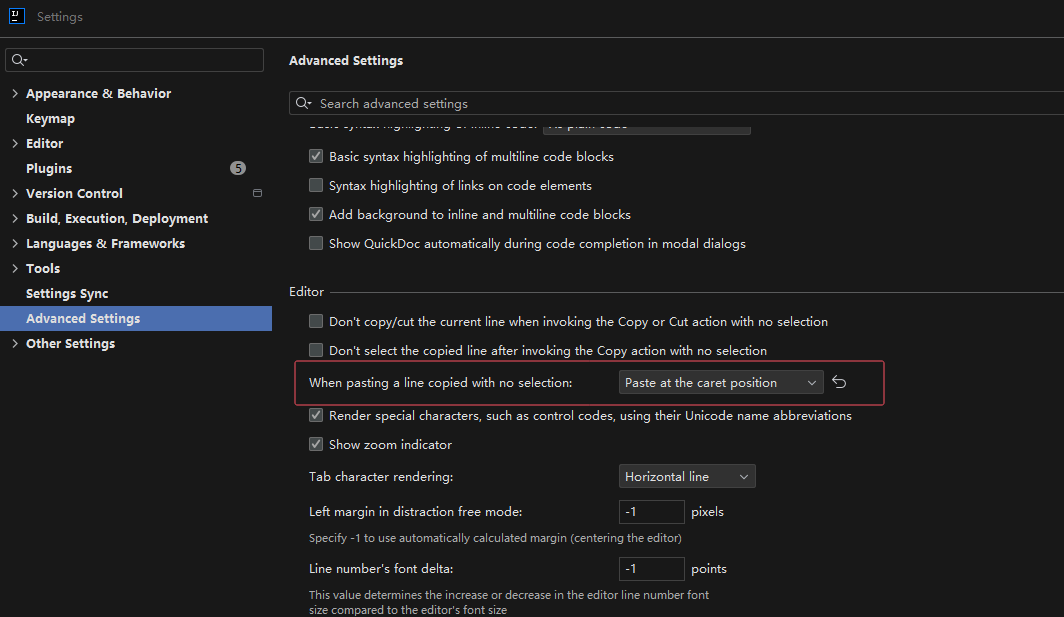Expand the Build, Execution, Deployment section
The image size is (1064, 617).
pyautogui.click(x=14, y=219)
